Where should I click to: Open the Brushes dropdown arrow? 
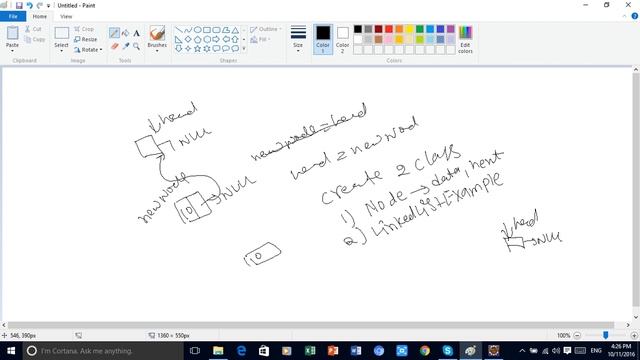point(157,51)
